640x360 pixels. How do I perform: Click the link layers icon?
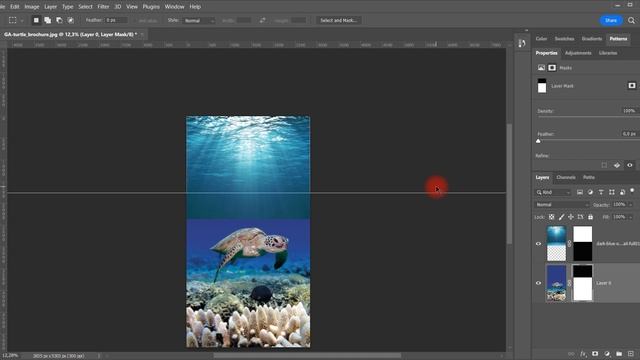coord(571,354)
